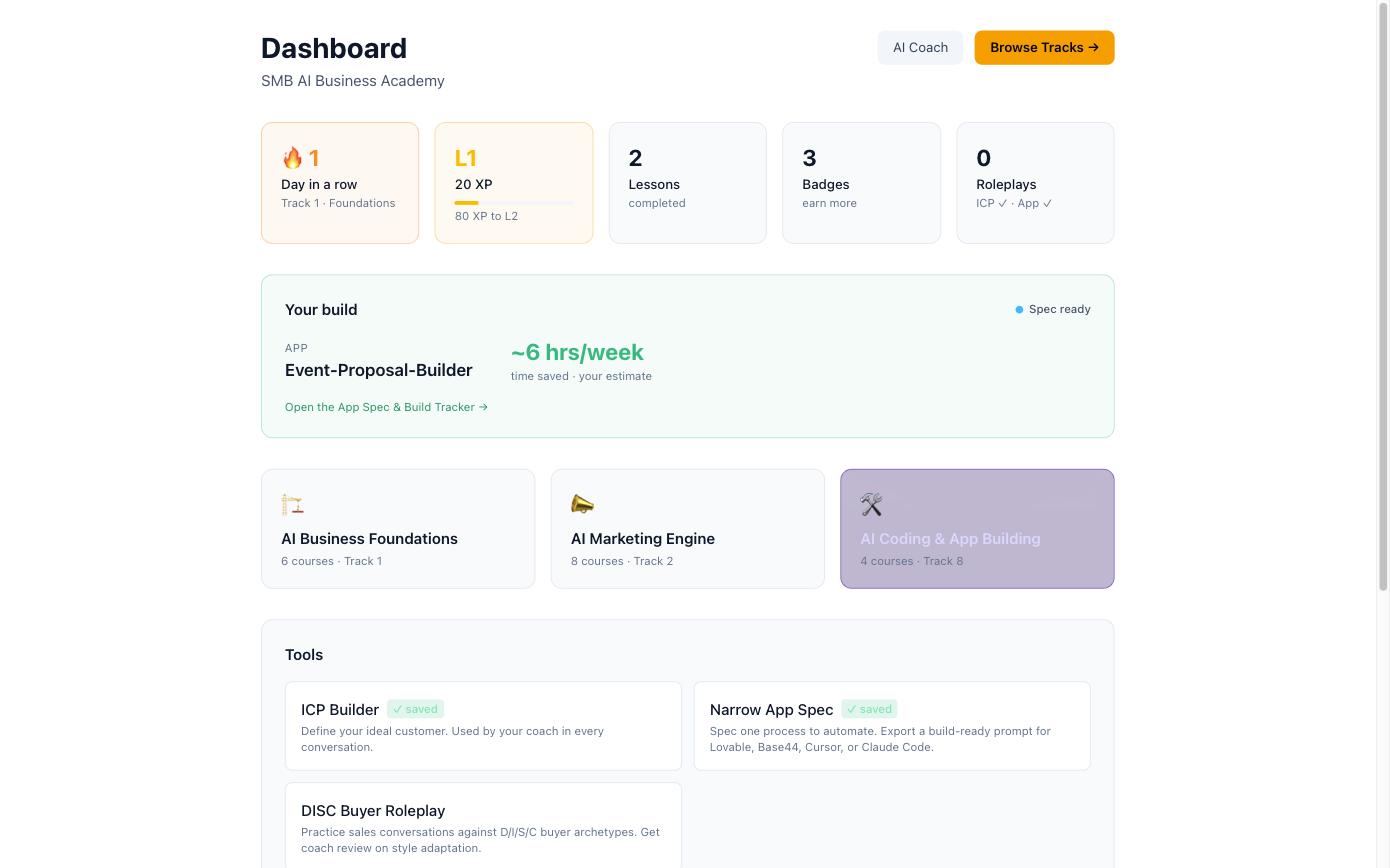The width and height of the screenshot is (1390, 868).
Task: Click the 4 courses · Track 8 text
Action: (x=911, y=561)
